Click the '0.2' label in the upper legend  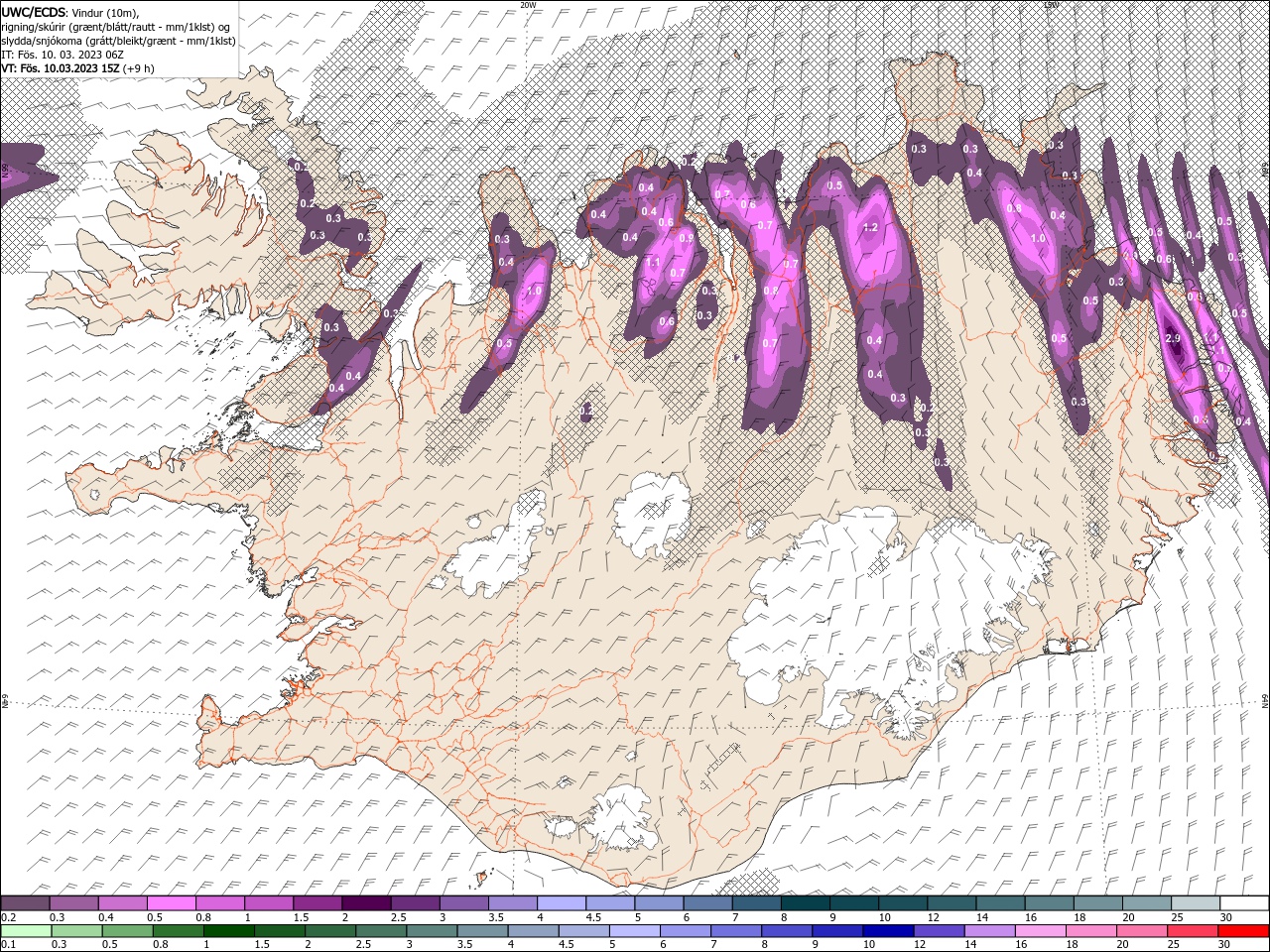pos(8,917)
